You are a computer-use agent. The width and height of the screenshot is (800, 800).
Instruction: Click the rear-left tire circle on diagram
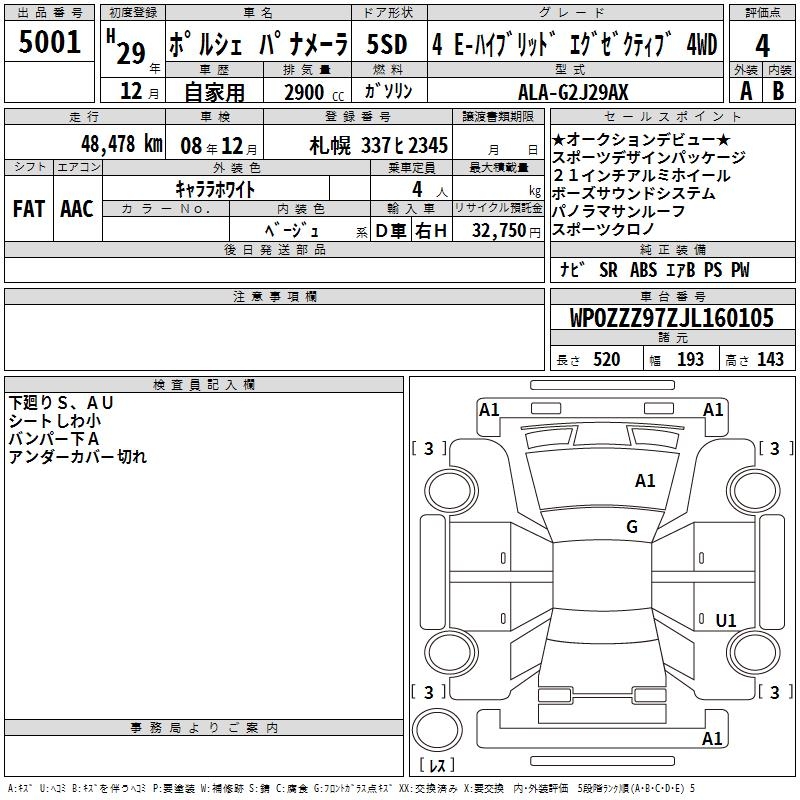(x=451, y=652)
